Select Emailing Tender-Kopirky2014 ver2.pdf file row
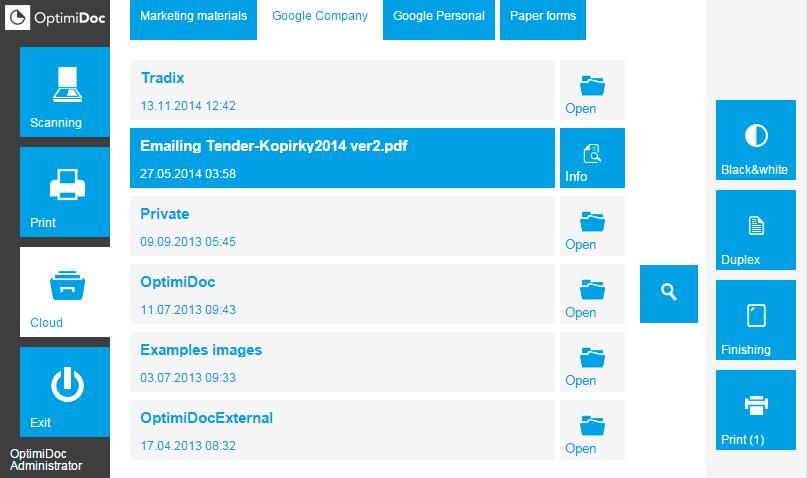 click(342, 158)
